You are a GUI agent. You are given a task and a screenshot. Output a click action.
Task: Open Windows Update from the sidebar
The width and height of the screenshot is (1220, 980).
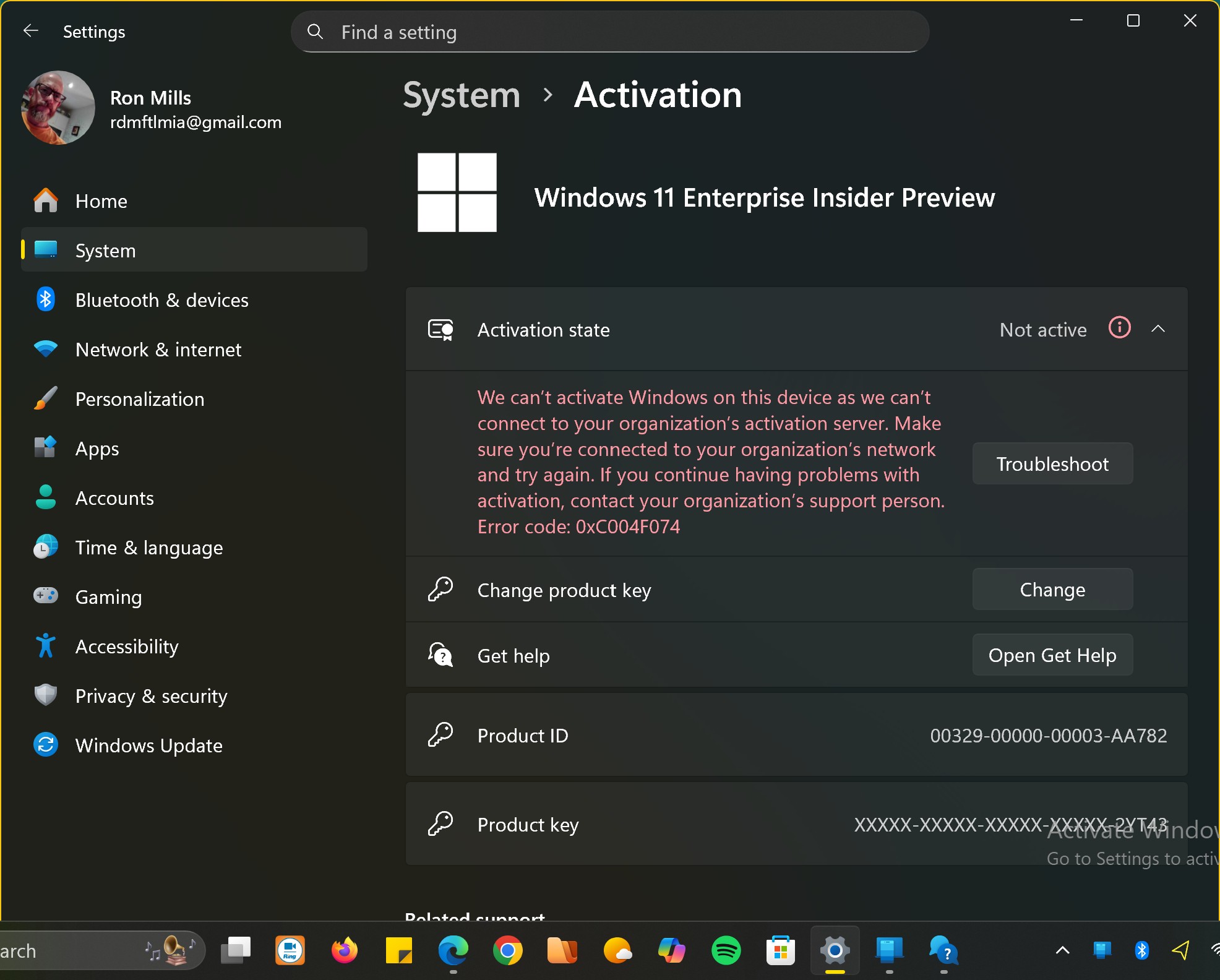46,745
